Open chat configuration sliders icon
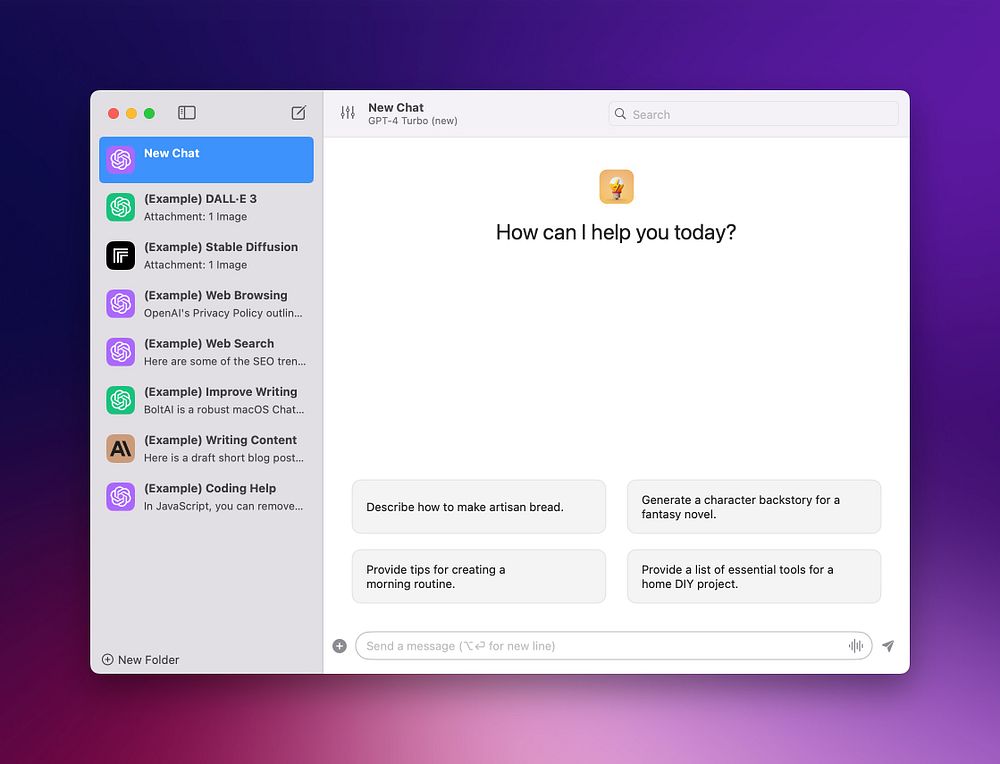This screenshot has width=1000, height=764. 348,113
